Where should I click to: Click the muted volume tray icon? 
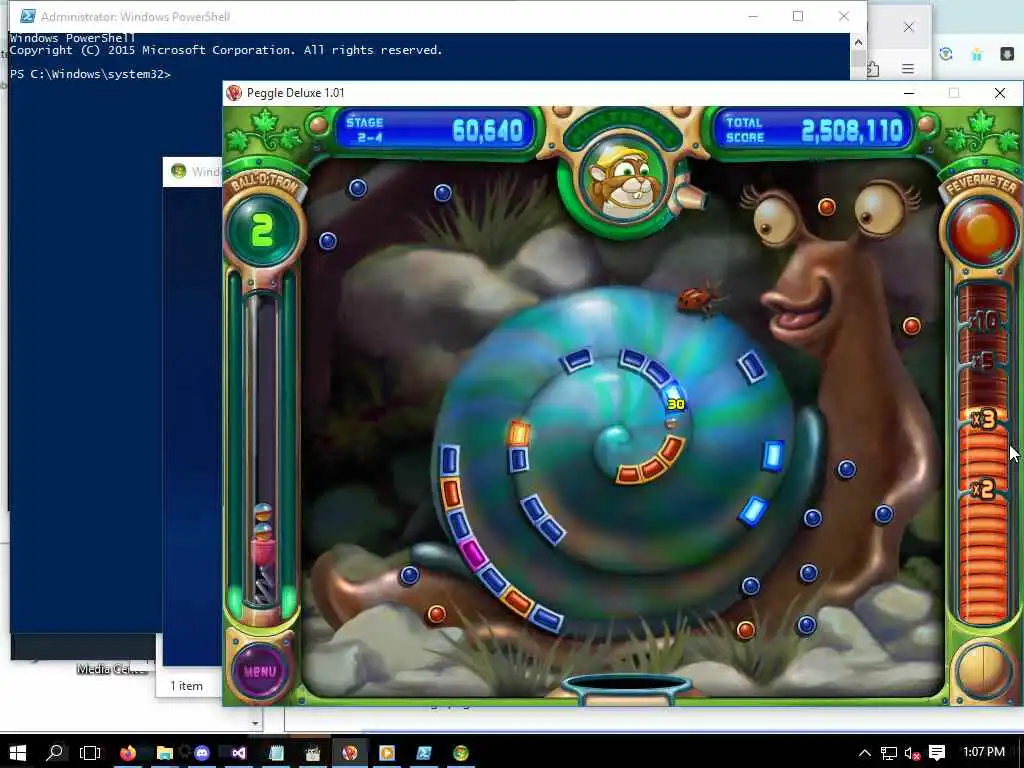912,753
